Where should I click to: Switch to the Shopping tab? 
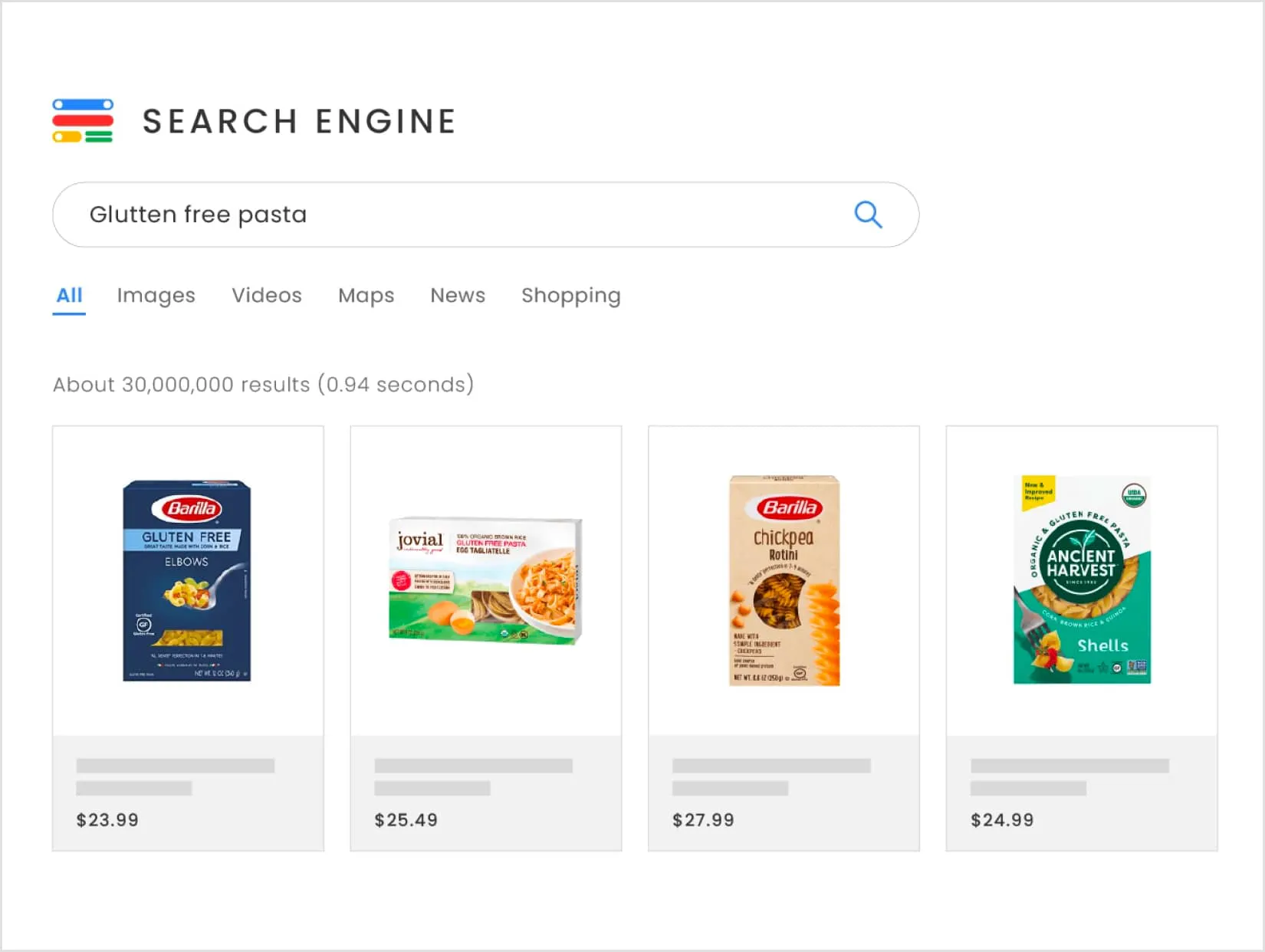point(570,295)
